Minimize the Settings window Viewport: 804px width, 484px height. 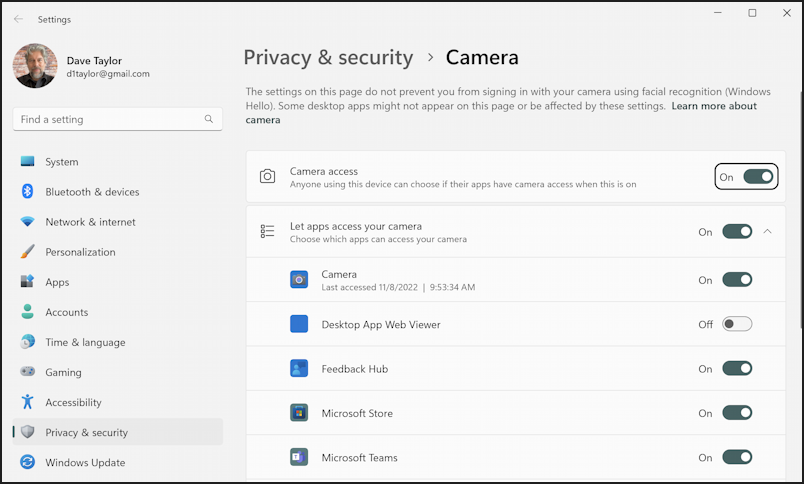tap(718, 13)
